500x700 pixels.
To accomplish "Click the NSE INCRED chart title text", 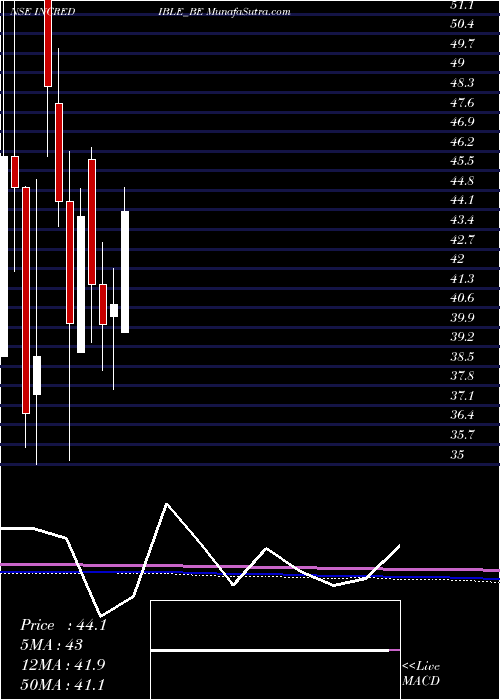I will (x=42, y=12).
